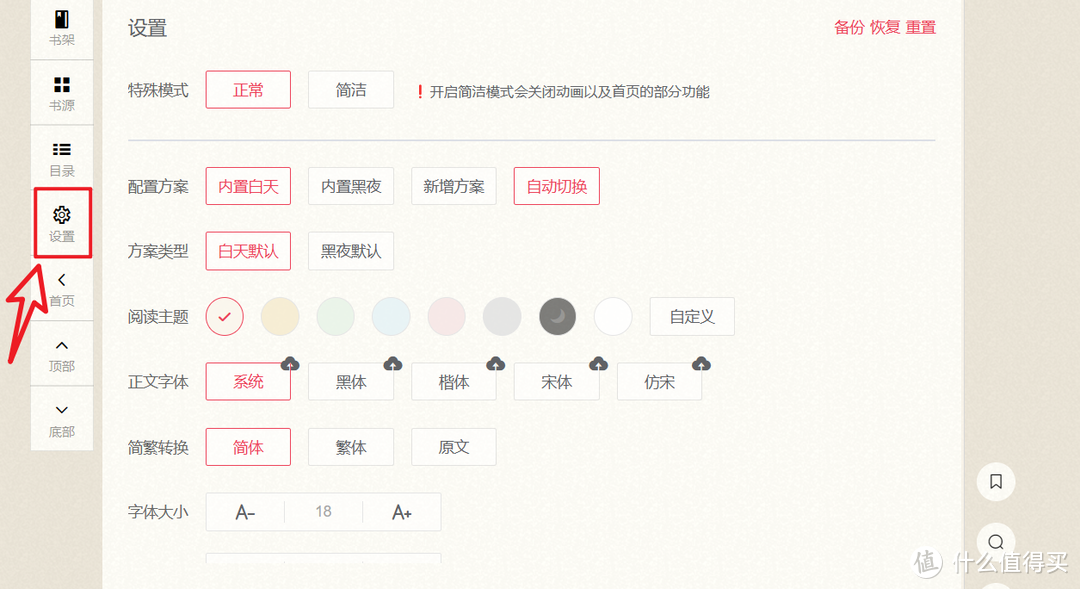The image size is (1080, 589).
Task: Choose 内置黑夜 configuration scheme
Action: [351, 186]
